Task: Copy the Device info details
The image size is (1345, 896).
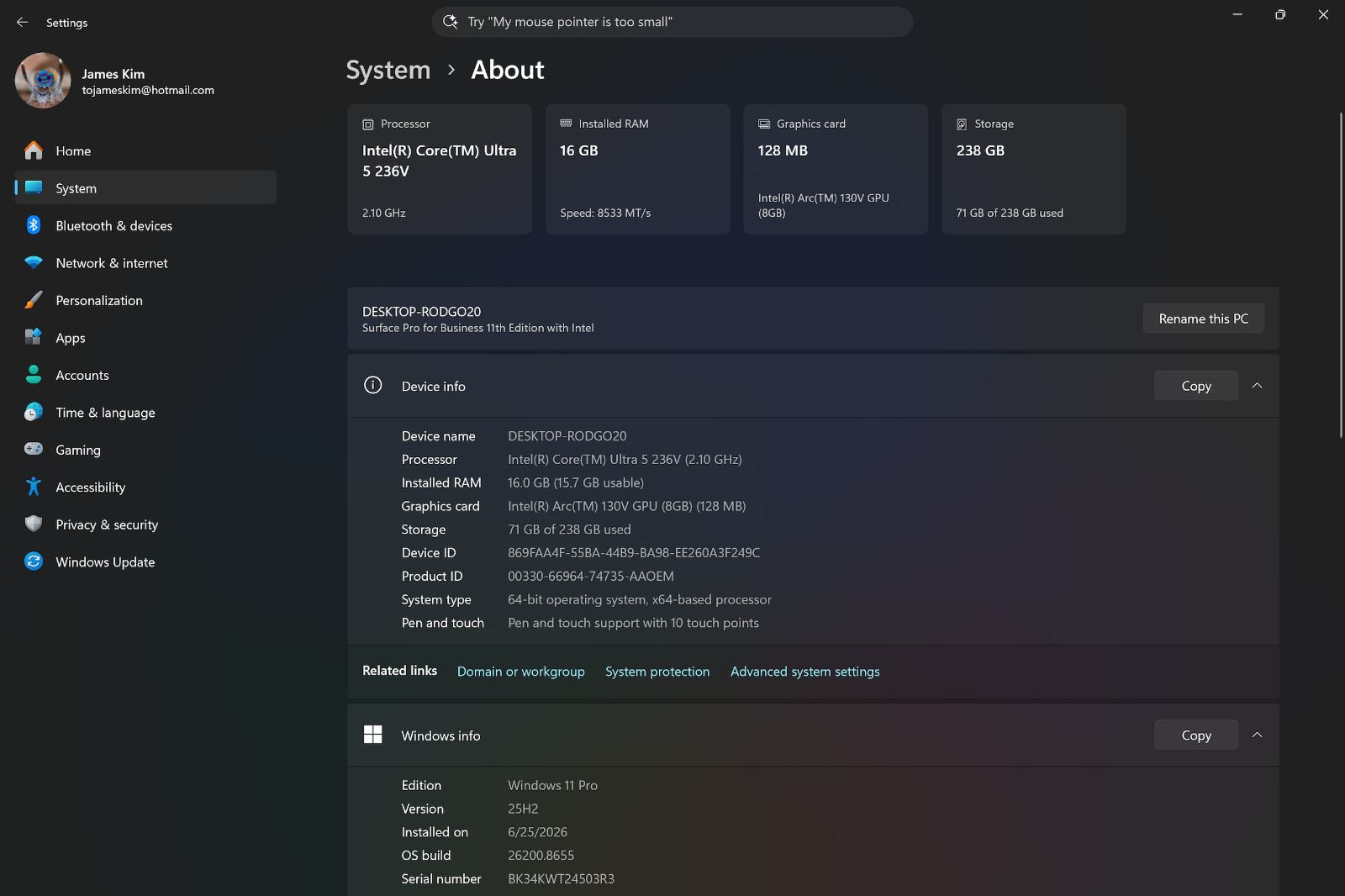Action: (x=1196, y=386)
